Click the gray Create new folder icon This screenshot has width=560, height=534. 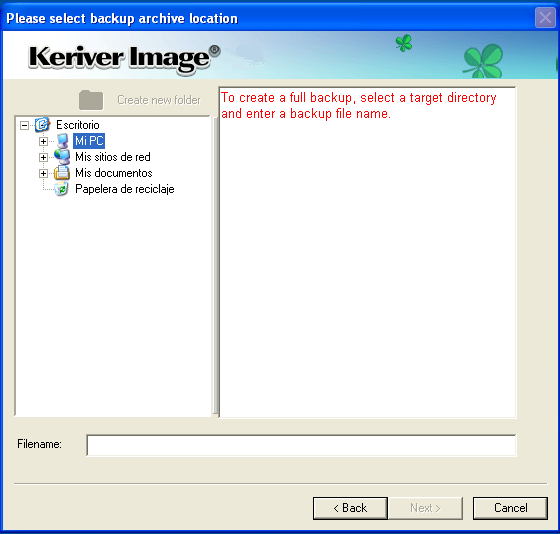pos(91,100)
